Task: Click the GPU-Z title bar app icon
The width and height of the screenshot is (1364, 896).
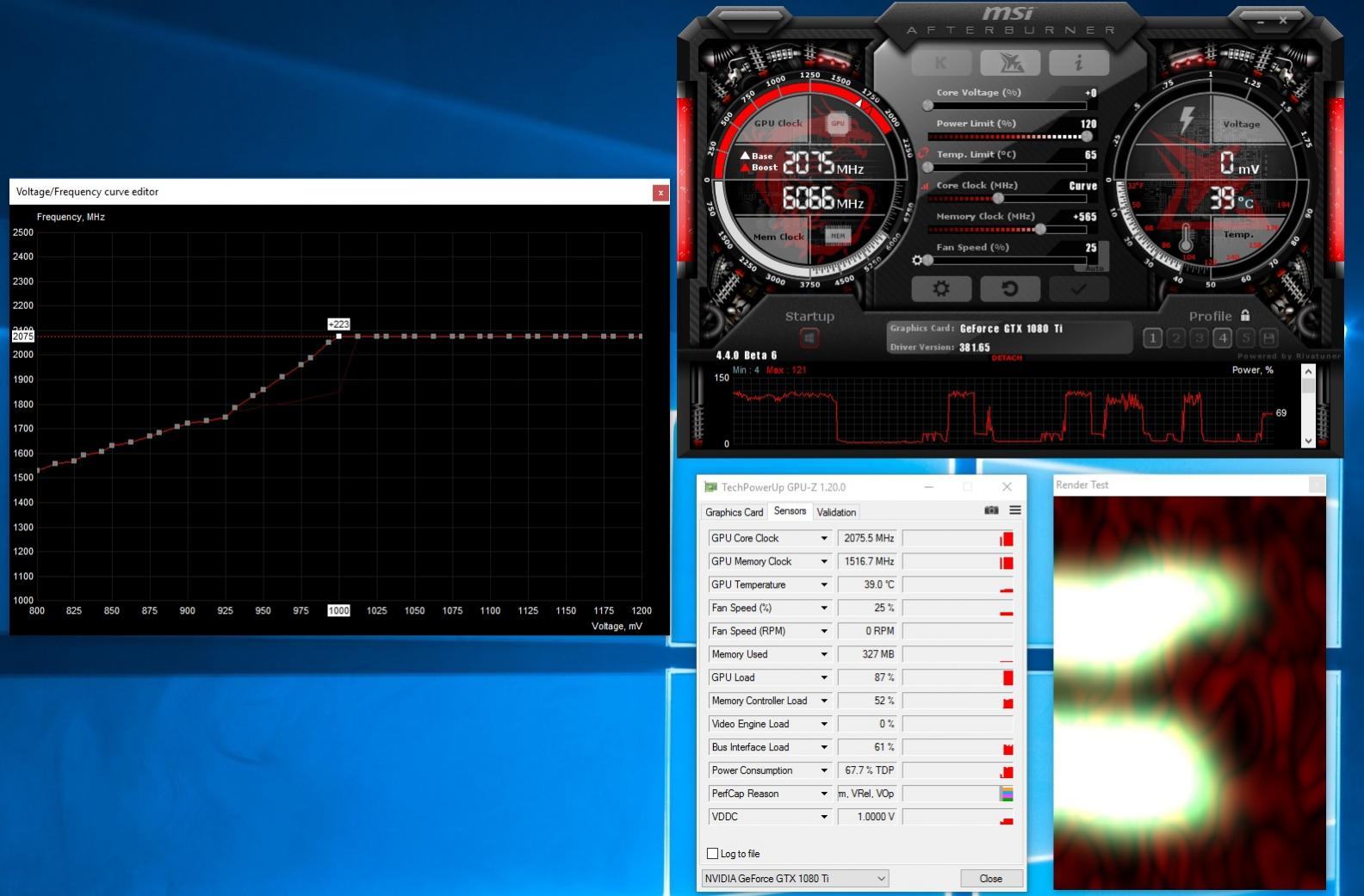Action: [x=710, y=487]
